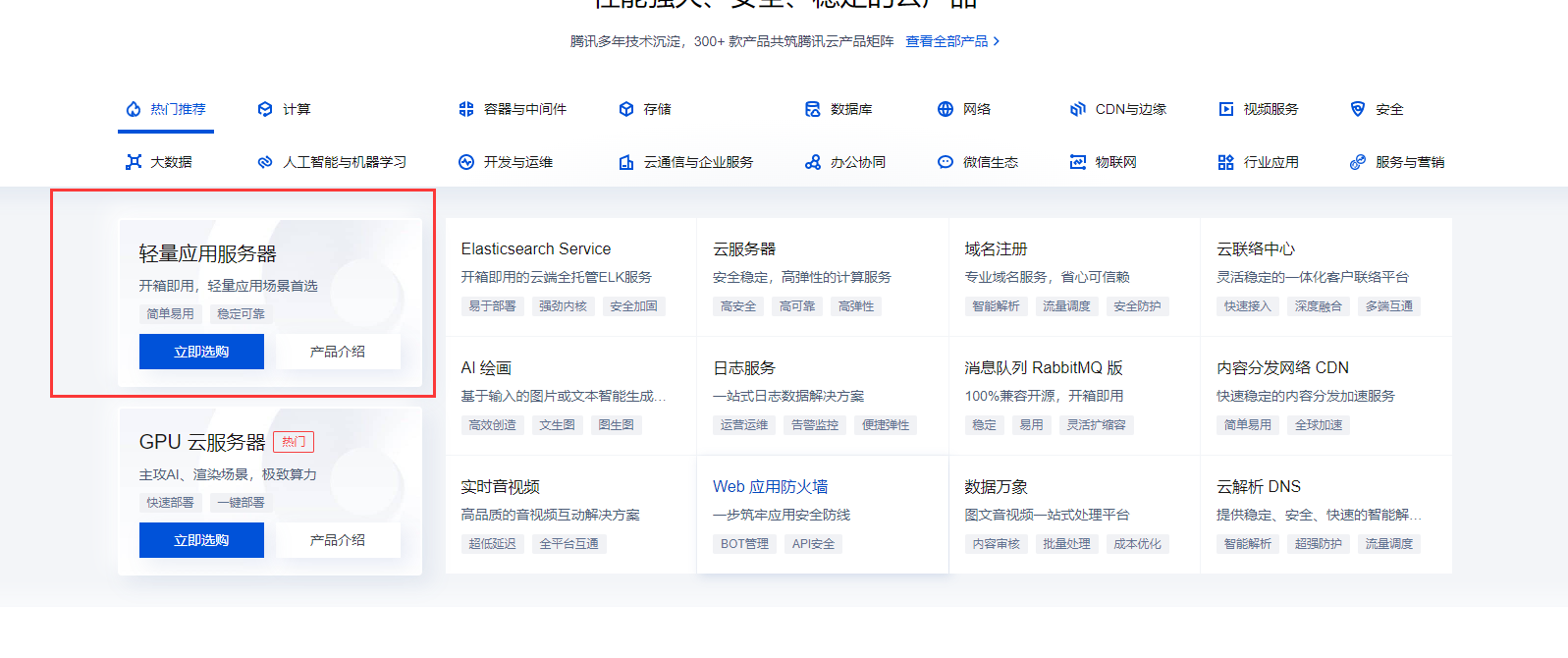The width and height of the screenshot is (1568, 658).
Task: Click the 办公协同 category icon
Action: coord(813,162)
